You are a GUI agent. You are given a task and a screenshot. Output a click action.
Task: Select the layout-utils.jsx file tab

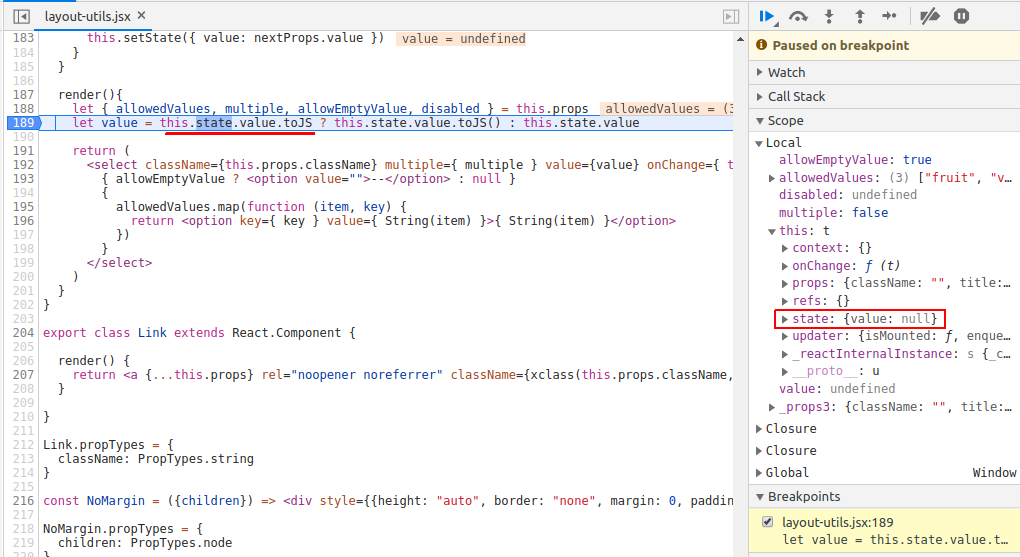click(x=87, y=16)
